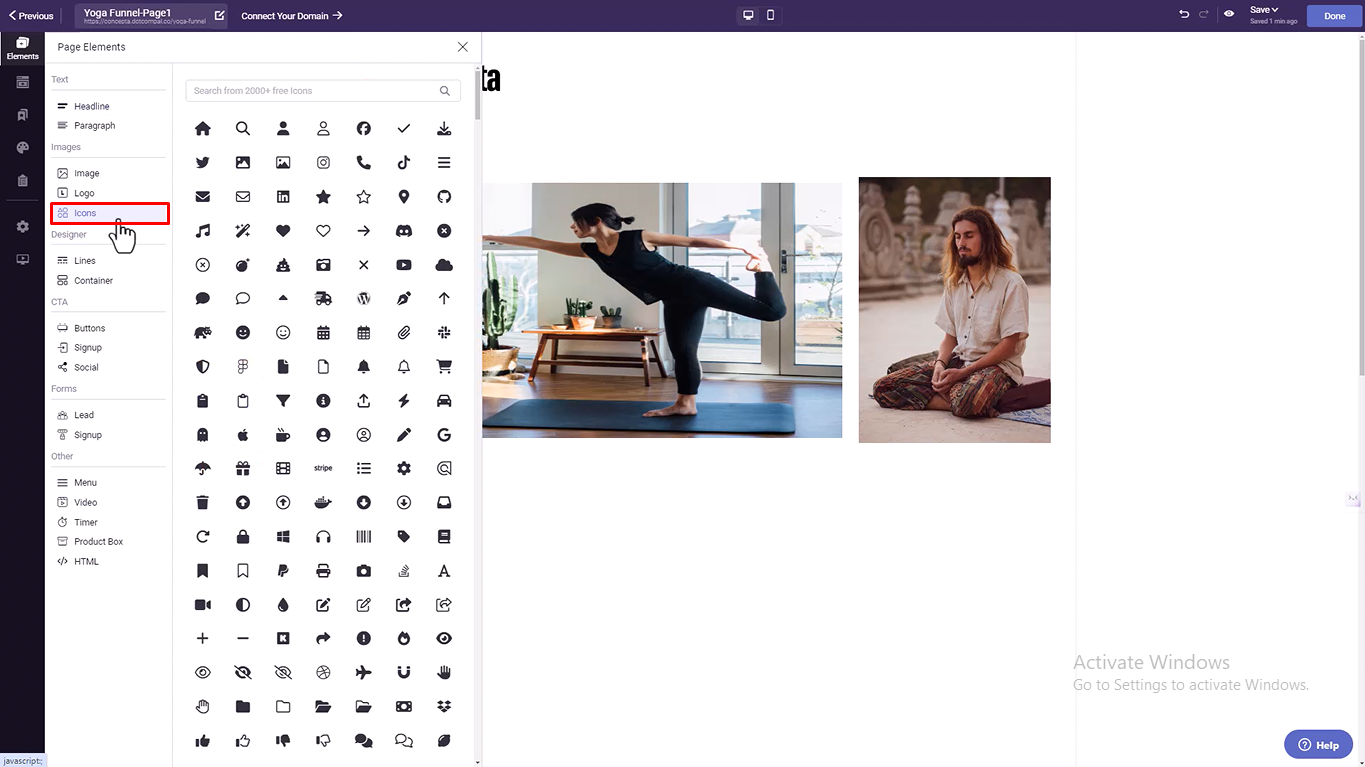Viewport: 1365px width, 767px height.
Task: Open the Elements sidebar tab
Action: point(22,48)
